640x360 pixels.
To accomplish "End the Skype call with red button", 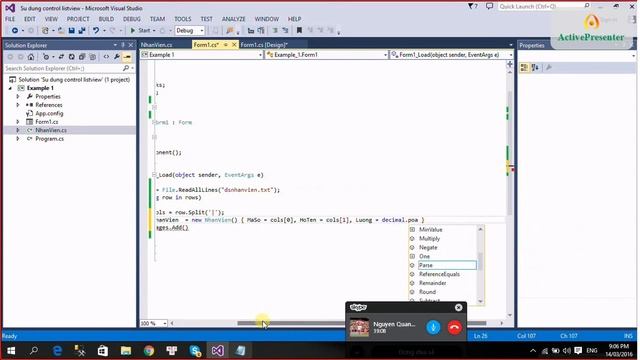I will (x=454, y=327).
